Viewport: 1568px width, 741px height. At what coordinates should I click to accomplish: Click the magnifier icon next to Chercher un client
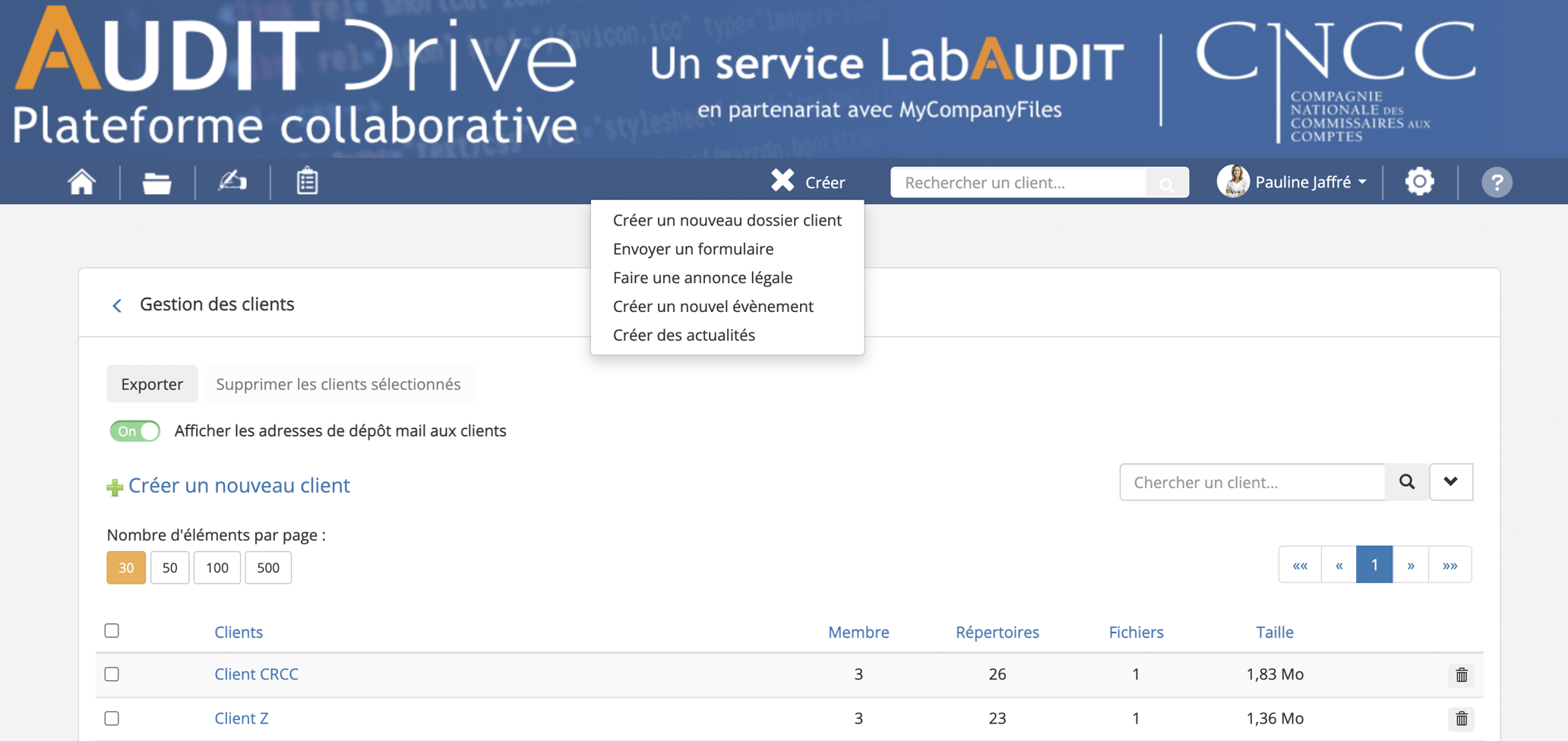(x=1407, y=482)
